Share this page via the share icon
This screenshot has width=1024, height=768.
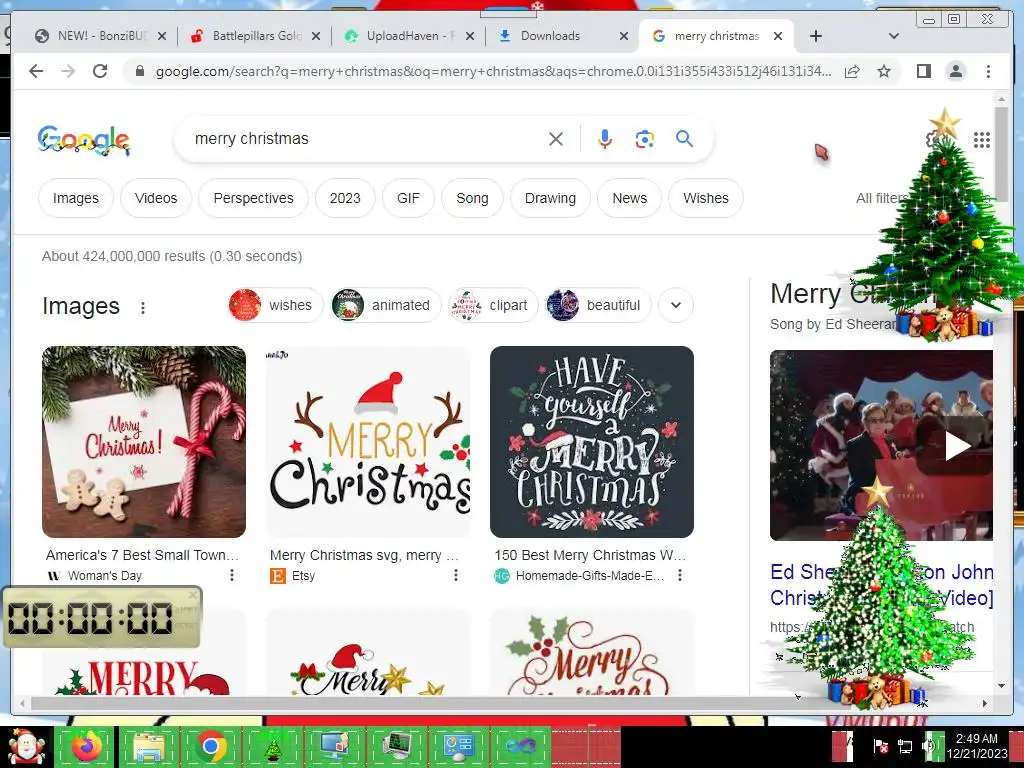pyautogui.click(x=852, y=71)
